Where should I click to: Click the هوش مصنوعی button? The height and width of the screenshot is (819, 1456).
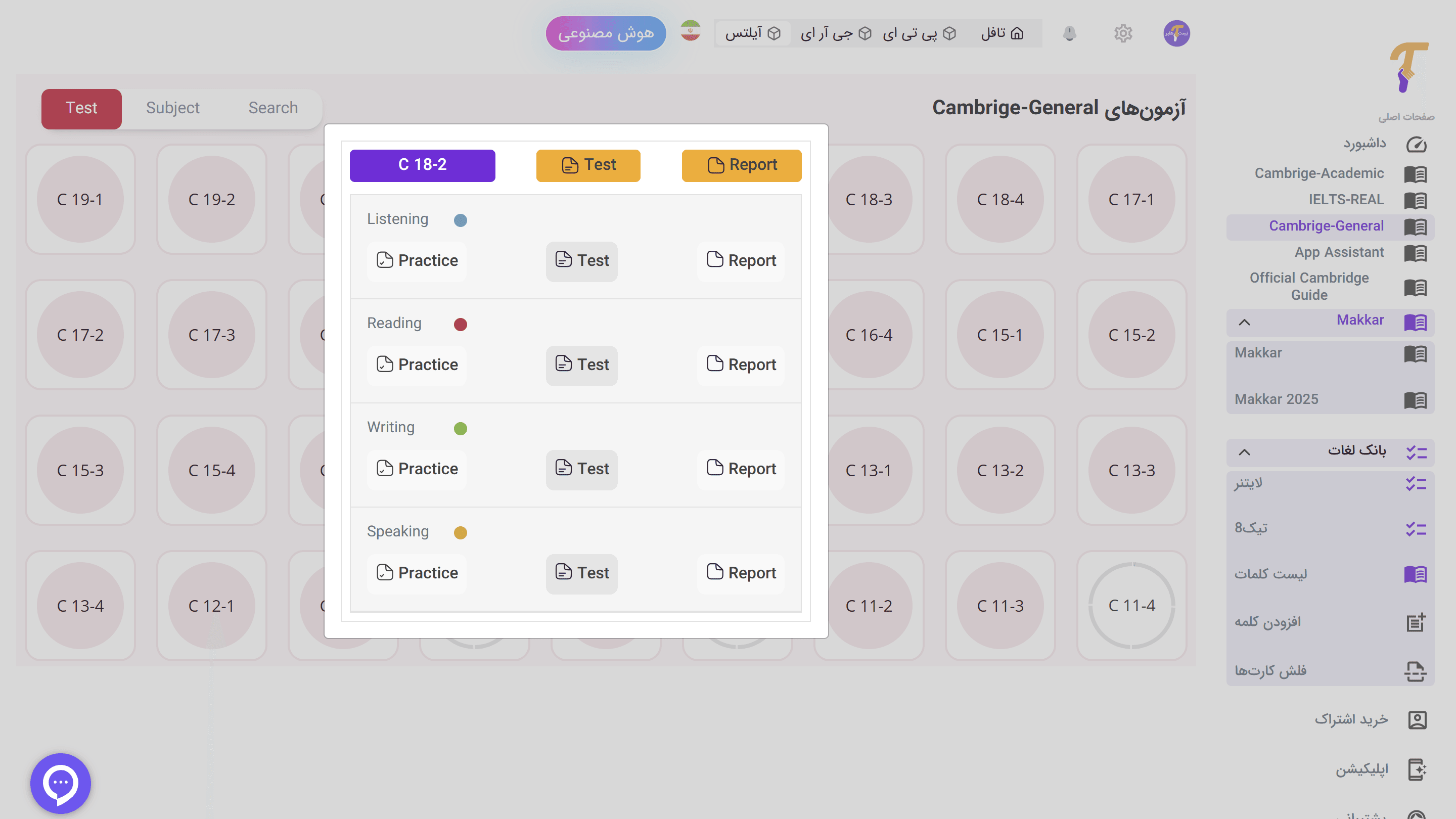tap(605, 33)
